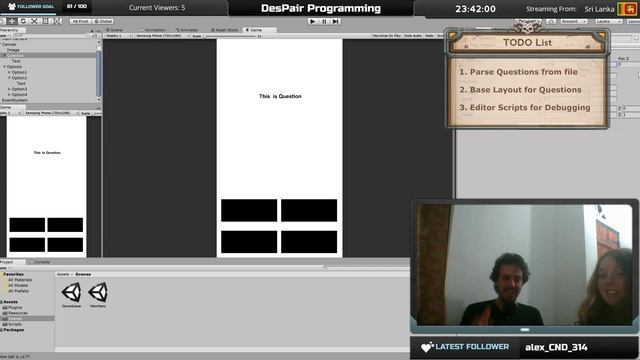Click the Pause button

[324, 21]
